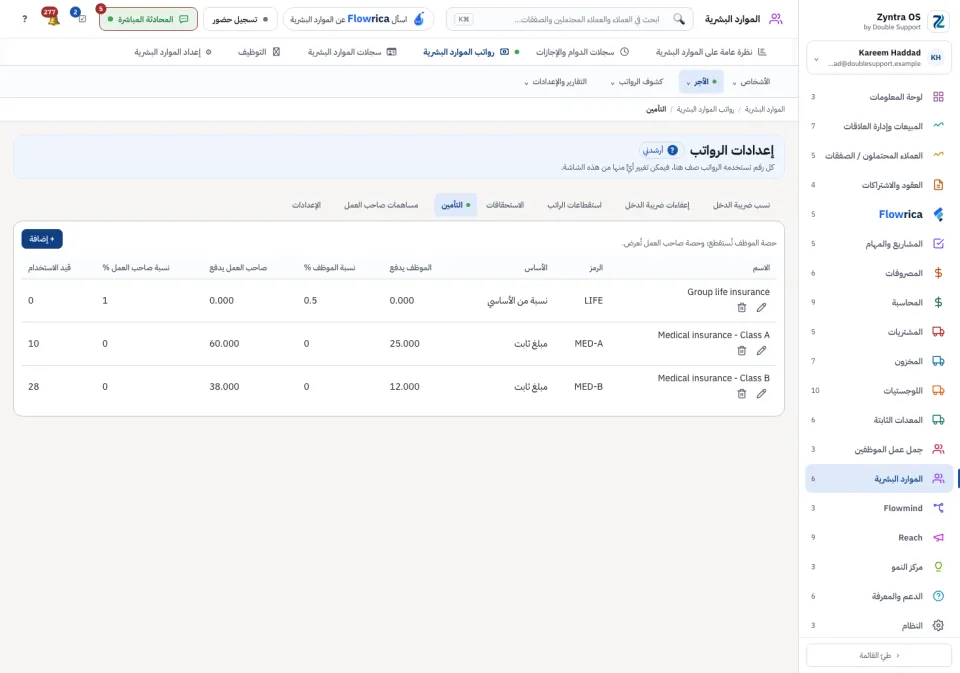Open المعدات الثابتة in sidebar

(x=879, y=420)
